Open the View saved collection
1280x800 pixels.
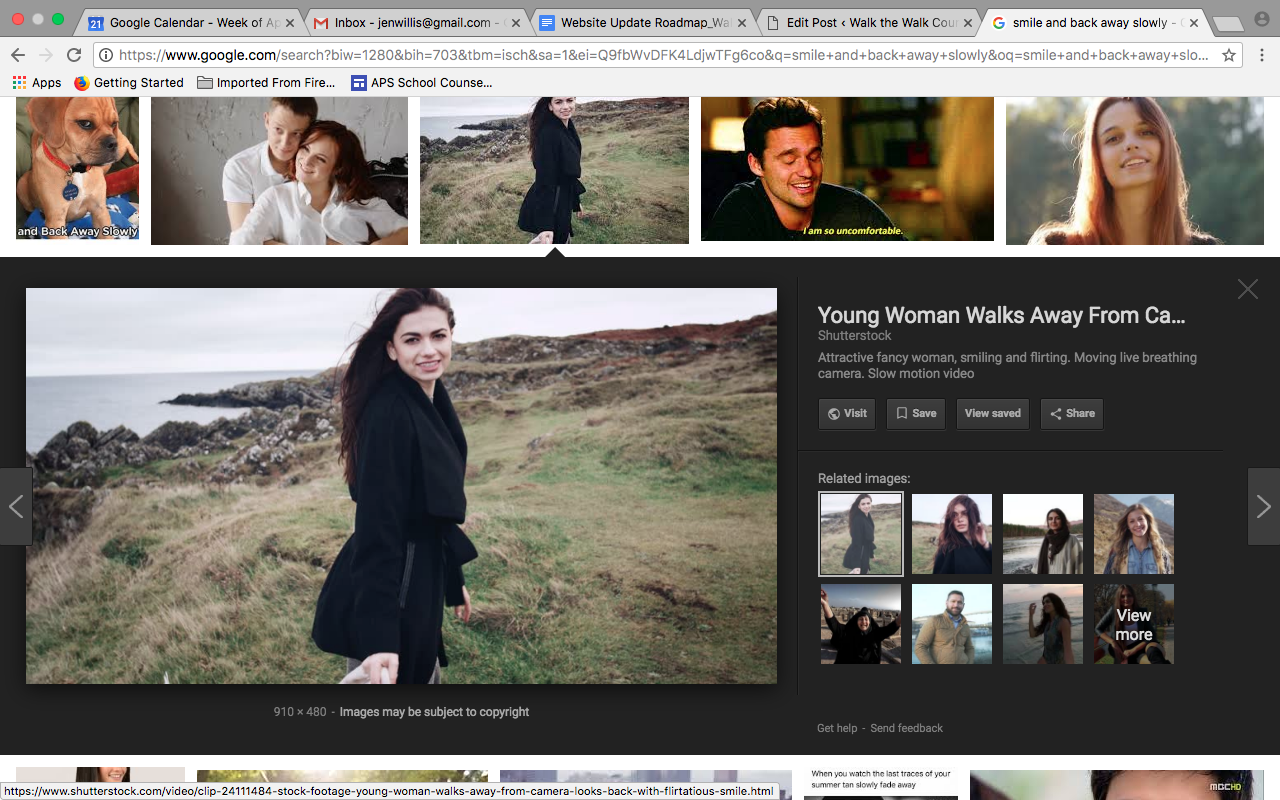992,414
